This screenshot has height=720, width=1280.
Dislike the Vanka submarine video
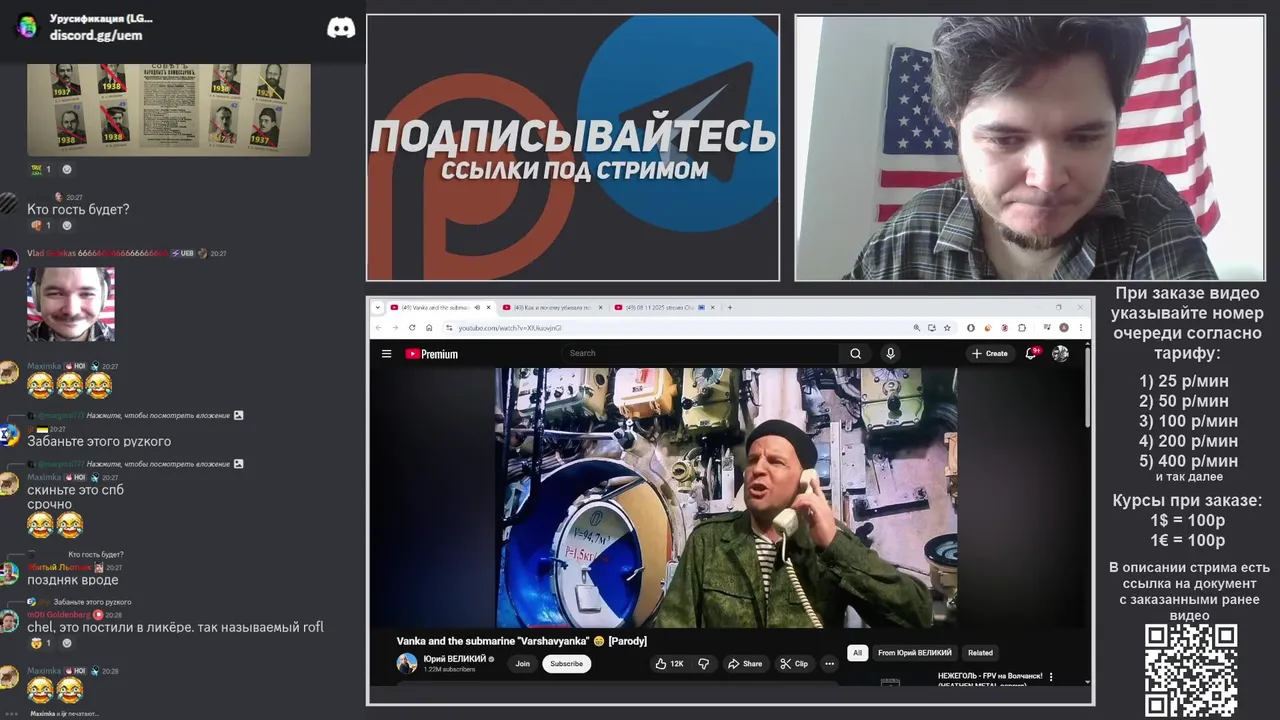704,664
